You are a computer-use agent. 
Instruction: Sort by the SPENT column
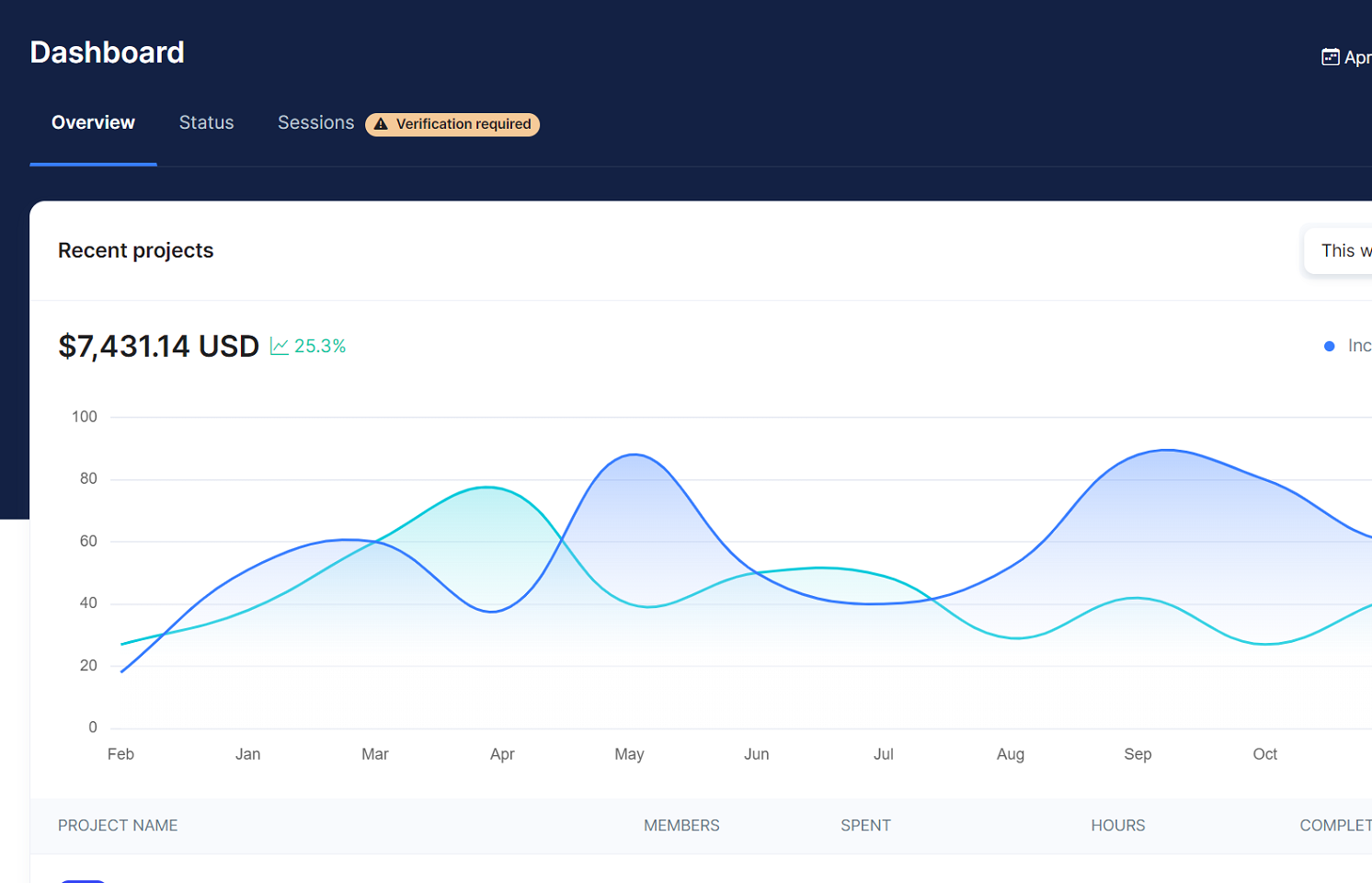coord(865,826)
